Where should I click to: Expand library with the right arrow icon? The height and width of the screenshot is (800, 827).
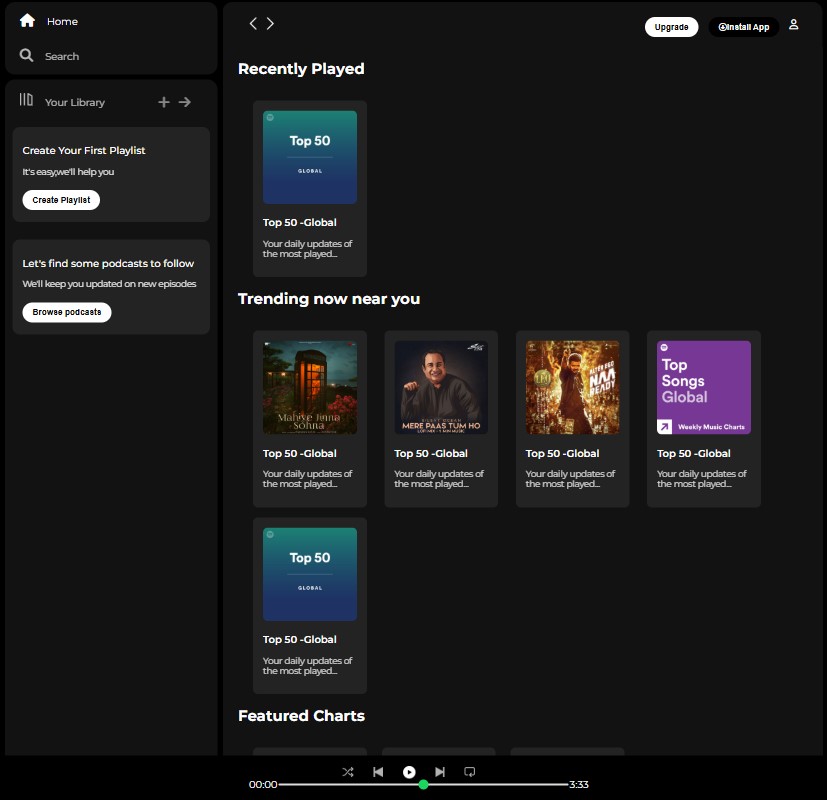(185, 102)
